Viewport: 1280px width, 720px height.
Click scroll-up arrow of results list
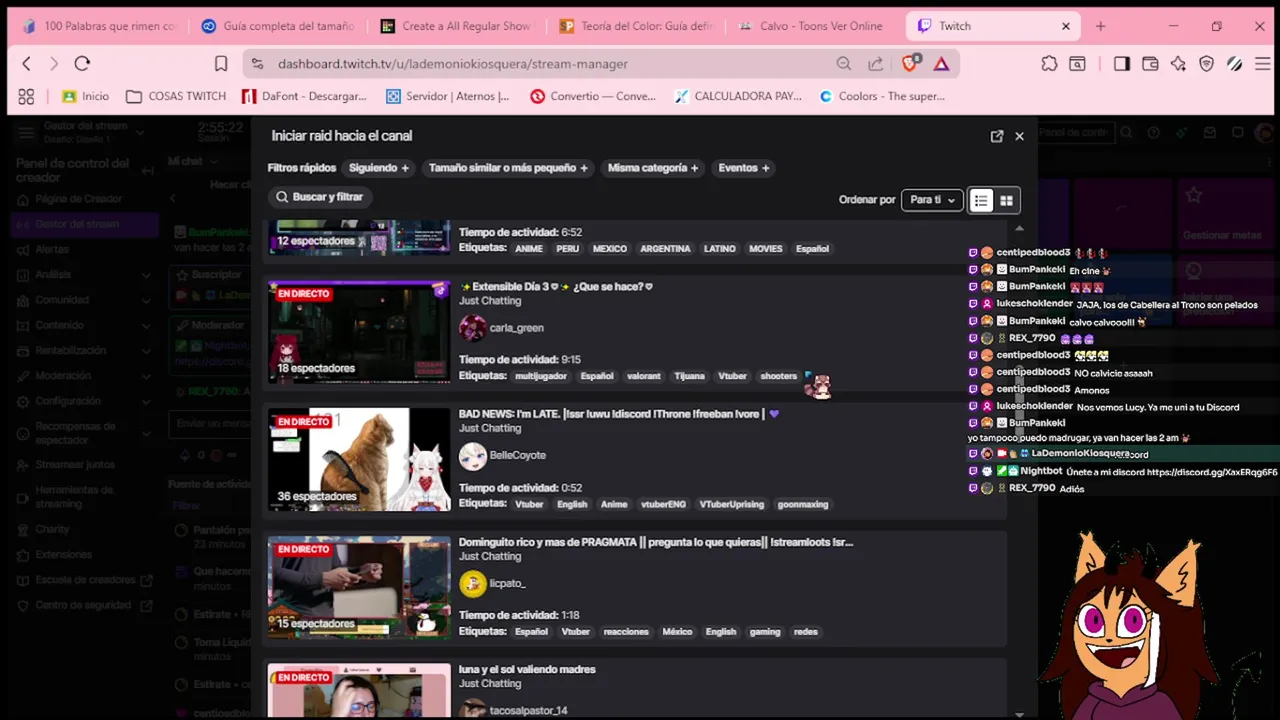pyautogui.click(x=1019, y=228)
